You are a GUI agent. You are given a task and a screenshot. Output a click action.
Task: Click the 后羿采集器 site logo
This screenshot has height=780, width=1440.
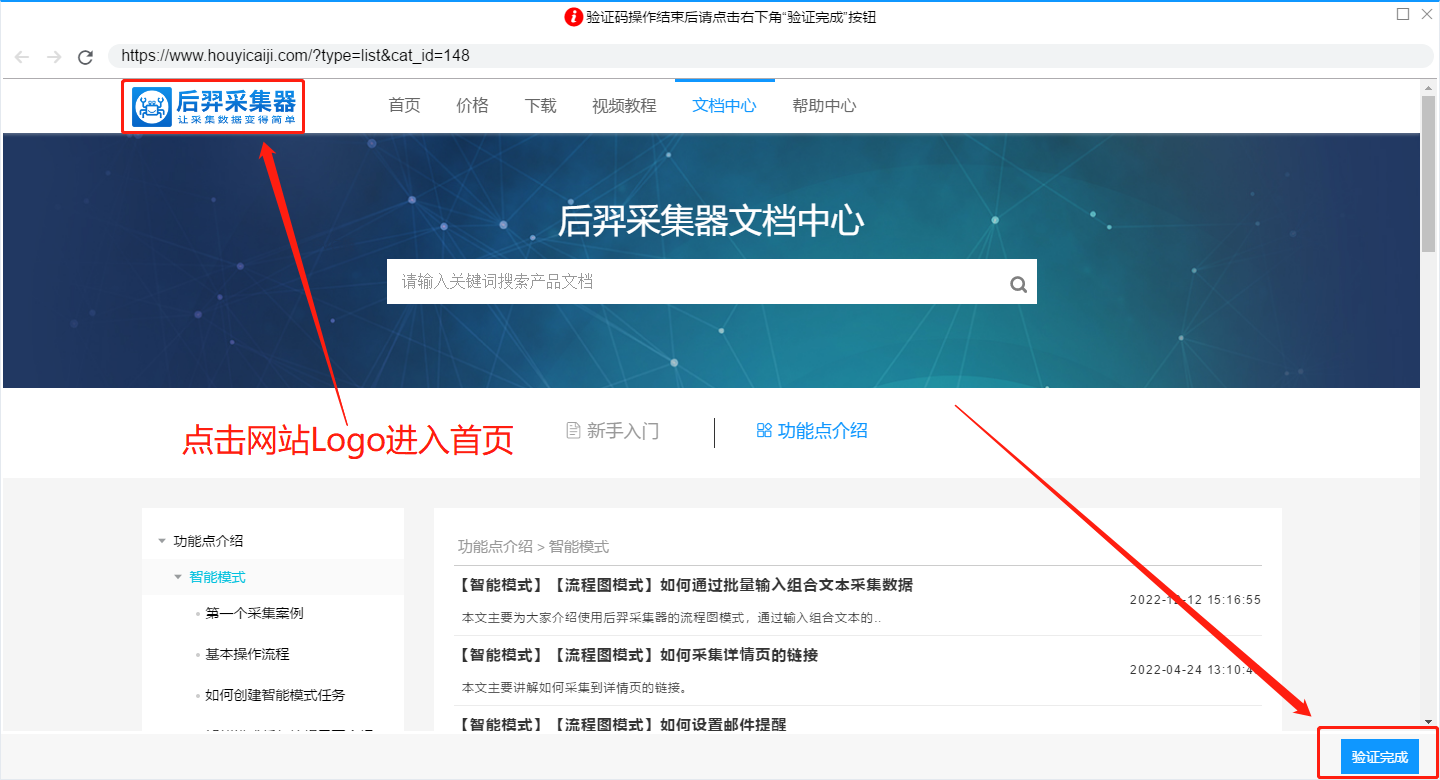[214, 106]
